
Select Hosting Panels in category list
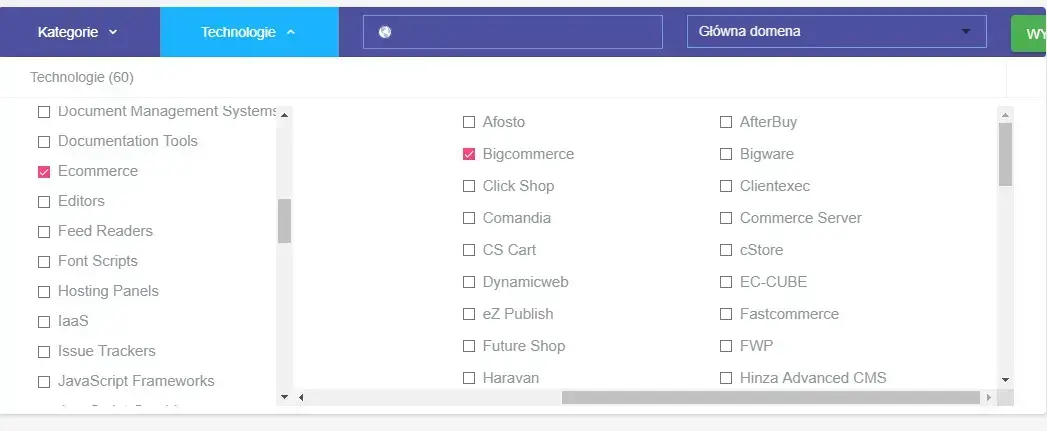[108, 291]
